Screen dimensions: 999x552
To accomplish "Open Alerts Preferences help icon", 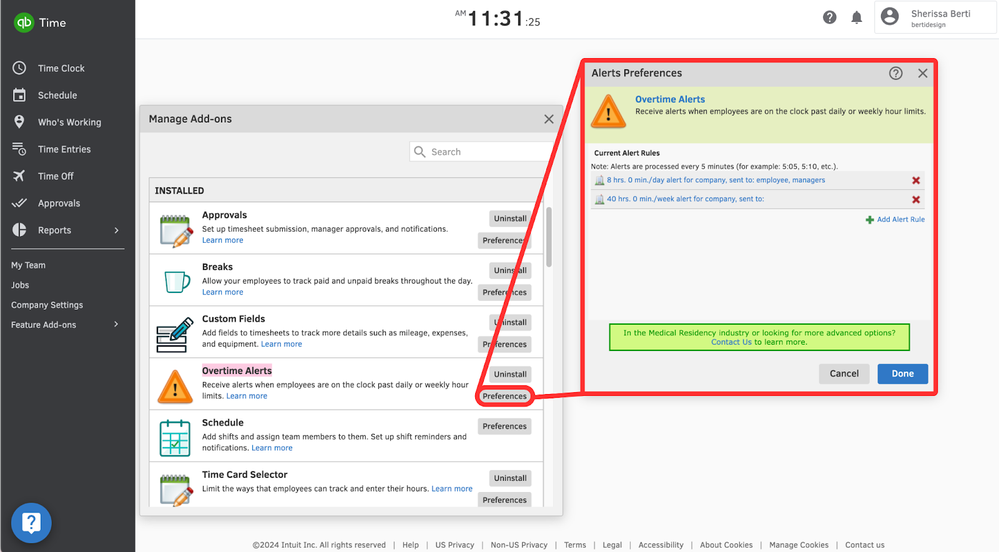I will pyautogui.click(x=895, y=73).
